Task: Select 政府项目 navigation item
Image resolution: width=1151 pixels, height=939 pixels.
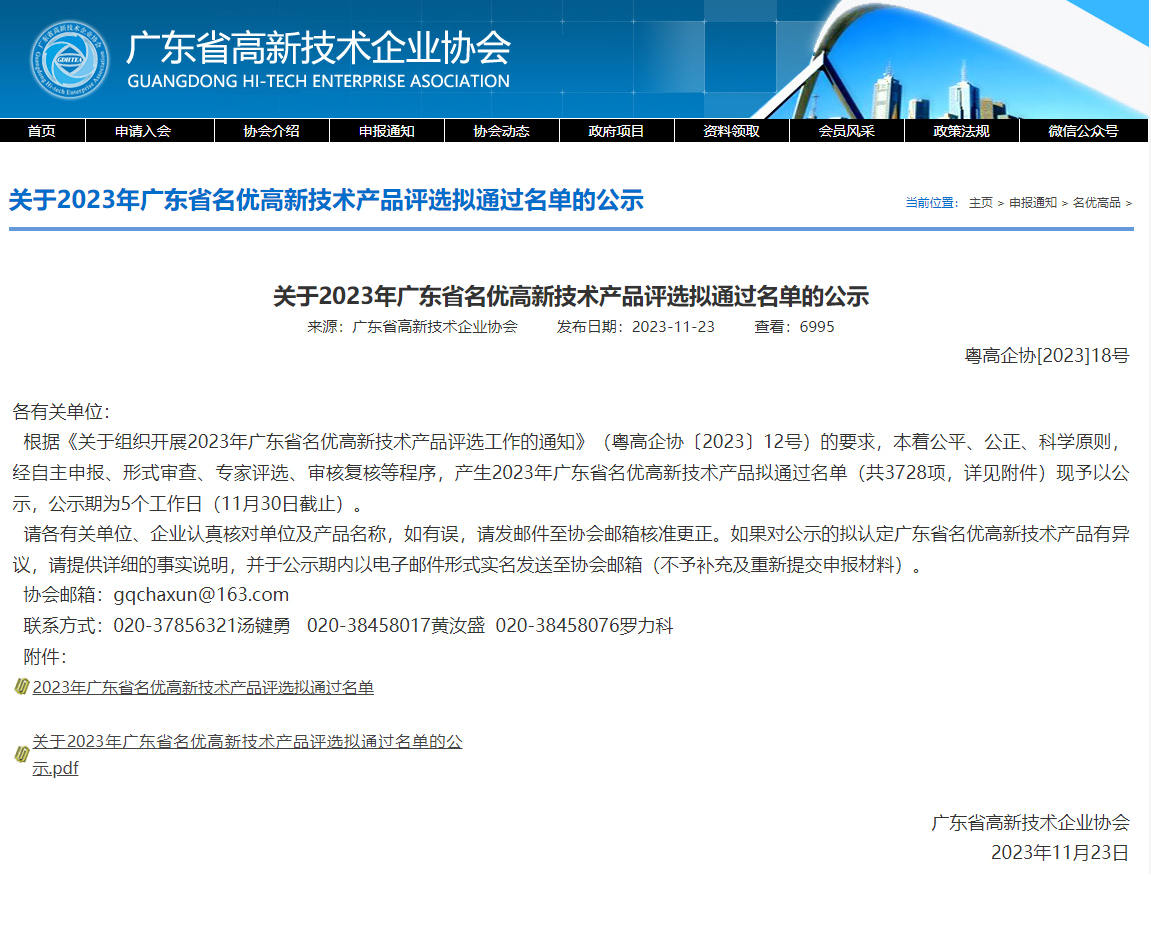Action: point(616,131)
